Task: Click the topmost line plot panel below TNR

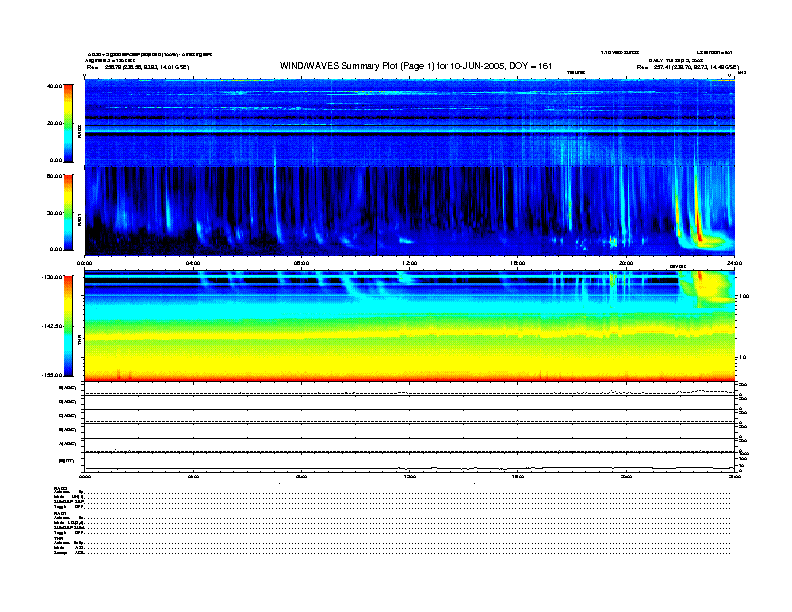Action: coord(409,389)
